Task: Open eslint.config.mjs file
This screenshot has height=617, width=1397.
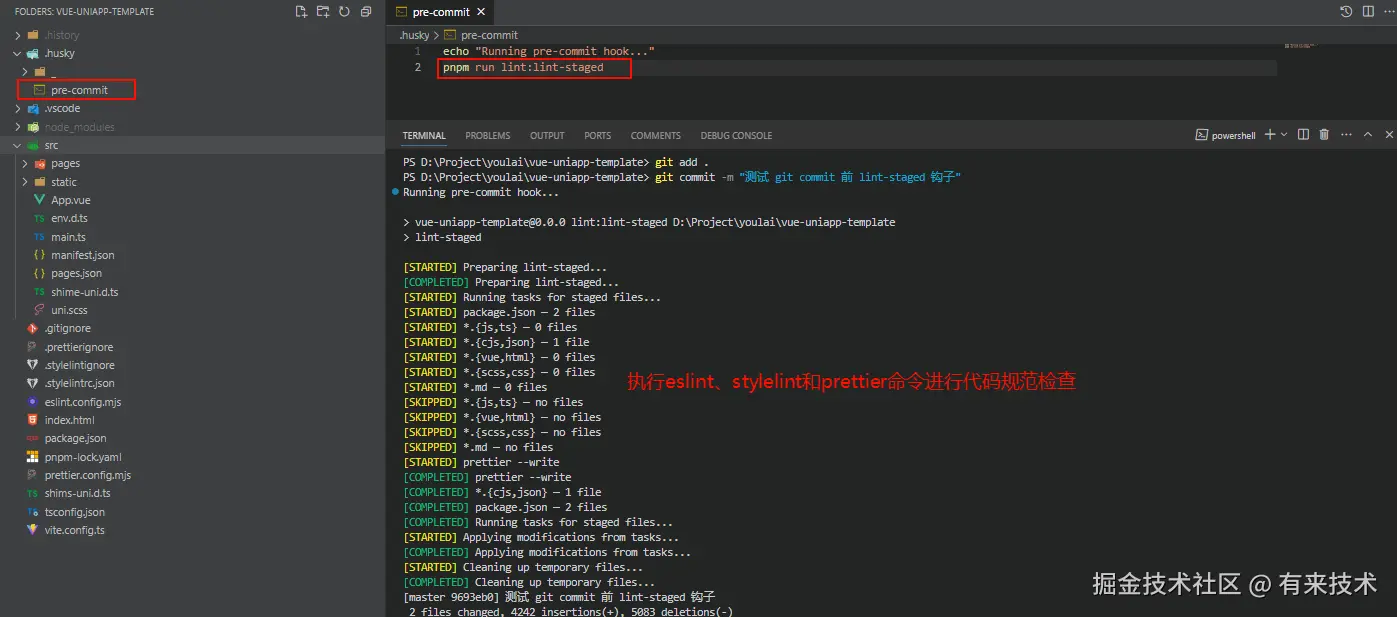Action: 83,402
